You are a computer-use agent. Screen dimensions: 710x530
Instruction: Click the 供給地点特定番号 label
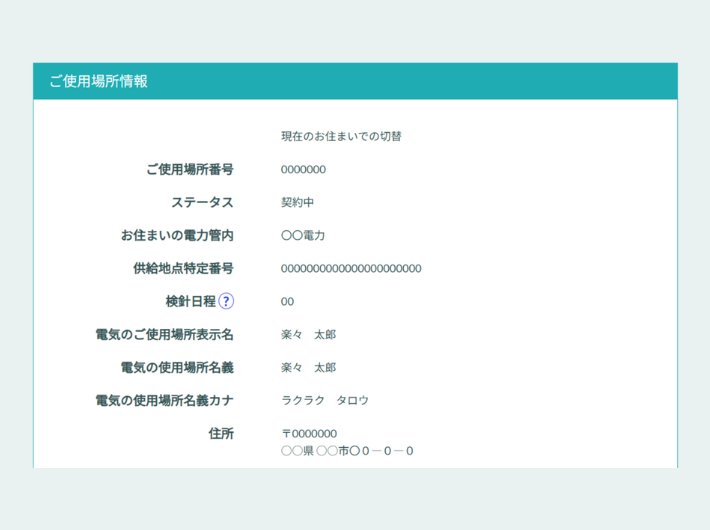pyautogui.click(x=183, y=269)
